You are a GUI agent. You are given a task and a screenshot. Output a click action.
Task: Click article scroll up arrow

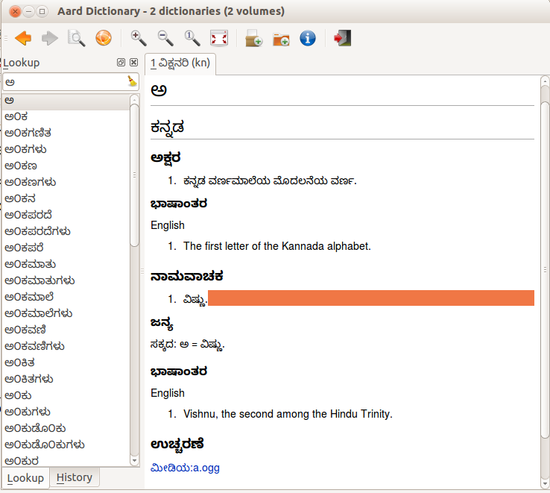[545, 82]
